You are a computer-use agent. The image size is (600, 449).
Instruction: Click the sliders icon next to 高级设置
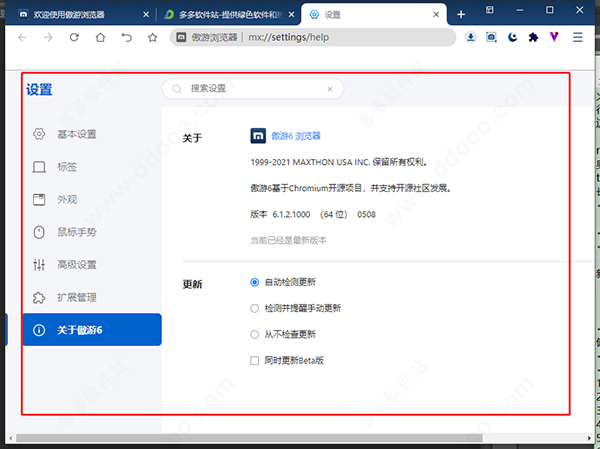pos(39,265)
